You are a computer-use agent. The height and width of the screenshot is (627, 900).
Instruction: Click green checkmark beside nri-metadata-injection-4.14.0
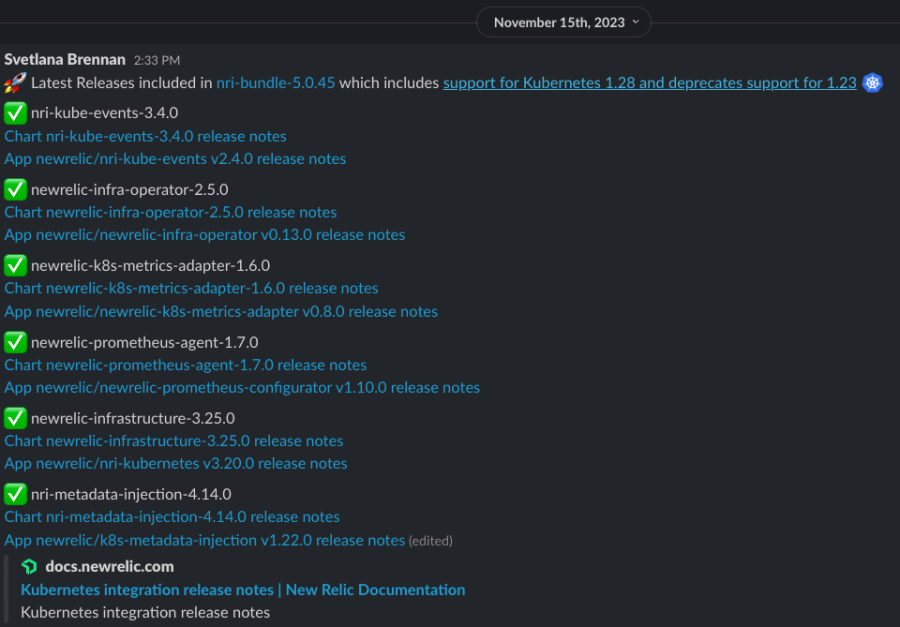pos(15,494)
